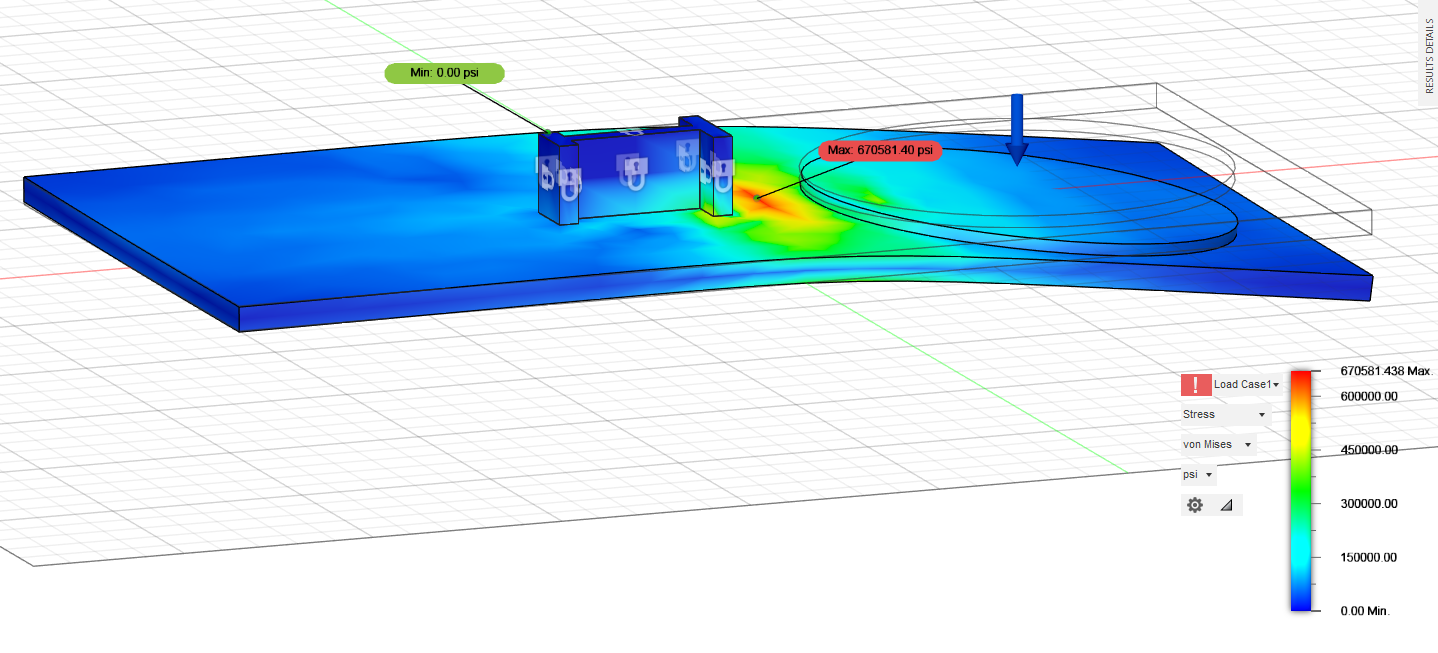
Task: Click the banded-gradient triangle icon in legend
Action: [x=1228, y=505]
